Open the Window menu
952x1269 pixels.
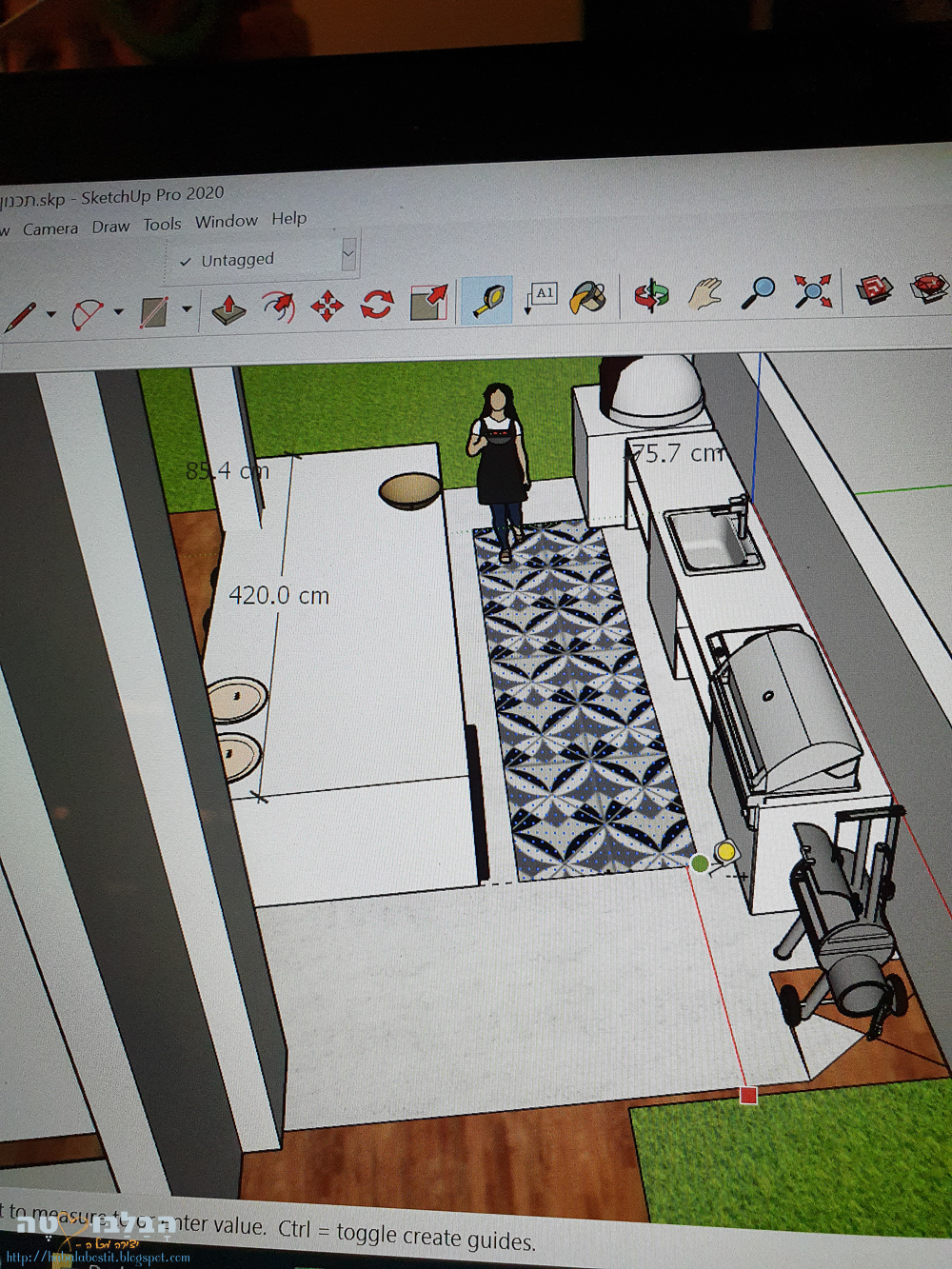click(227, 222)
